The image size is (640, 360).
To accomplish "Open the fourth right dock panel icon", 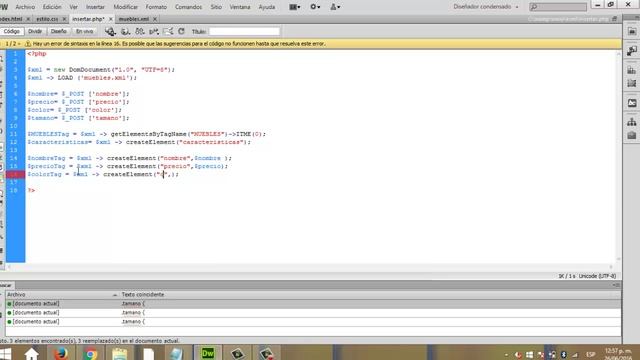I will click(631, 84).
